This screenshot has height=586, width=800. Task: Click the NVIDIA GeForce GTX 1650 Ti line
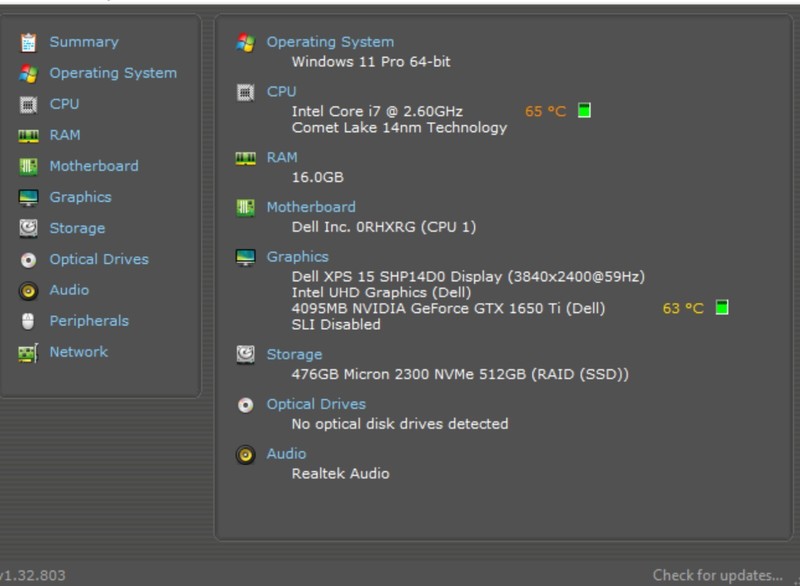tap(448, 309)
